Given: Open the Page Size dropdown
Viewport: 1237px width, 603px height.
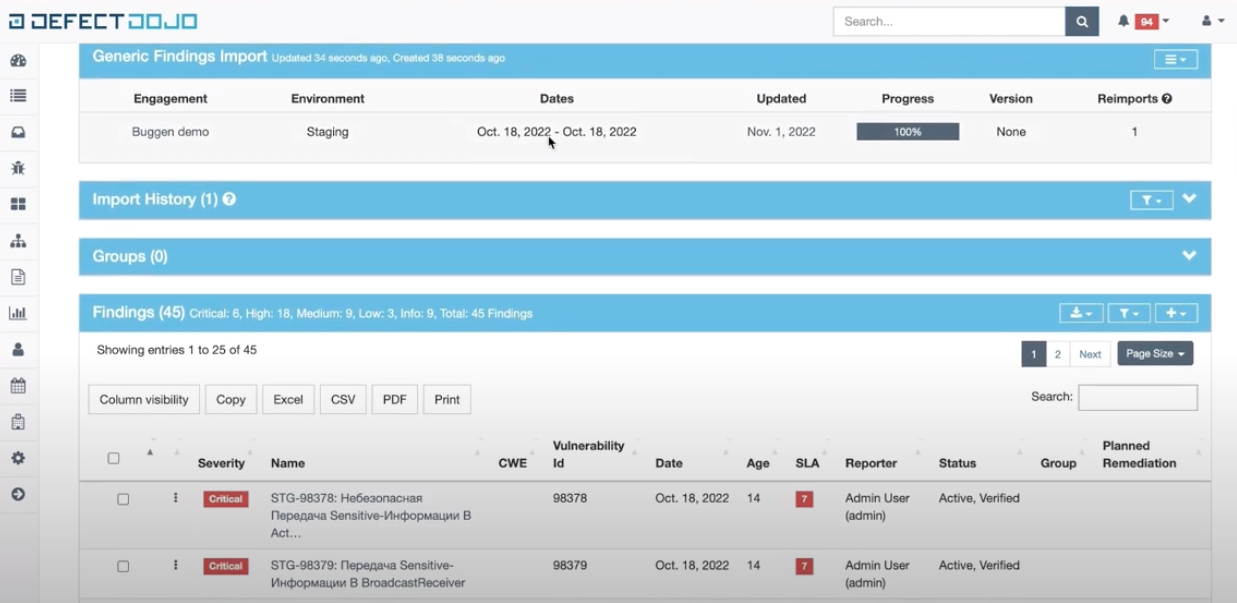Looking at the screenshot, I should 1155,354.
